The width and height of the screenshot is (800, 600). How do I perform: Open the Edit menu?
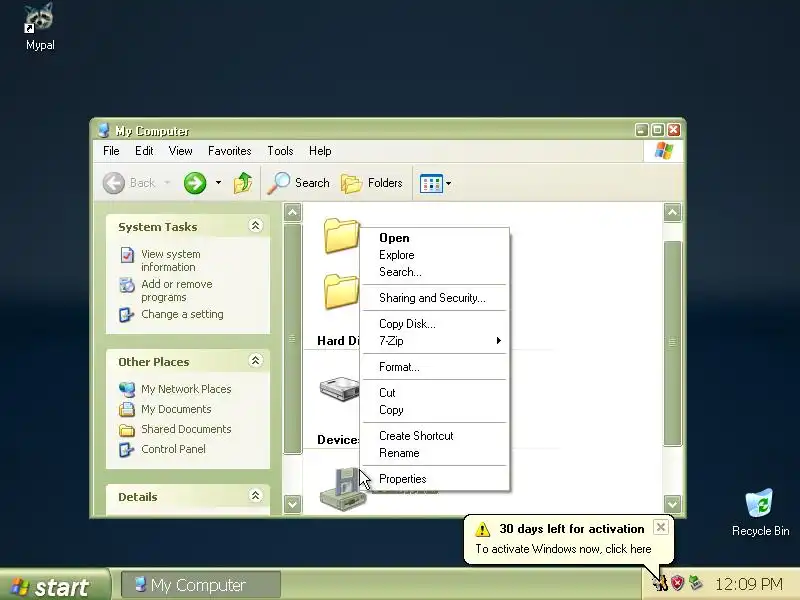(144, 151)
